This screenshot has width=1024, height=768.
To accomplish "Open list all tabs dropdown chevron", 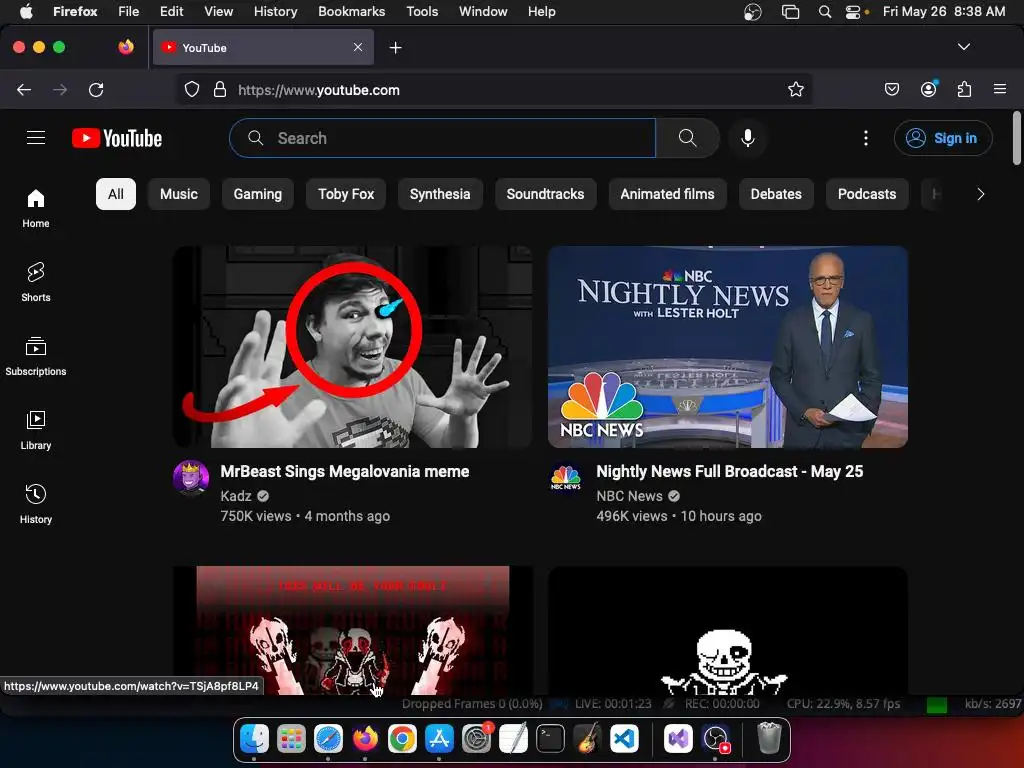I will click(x=963, y=47).
